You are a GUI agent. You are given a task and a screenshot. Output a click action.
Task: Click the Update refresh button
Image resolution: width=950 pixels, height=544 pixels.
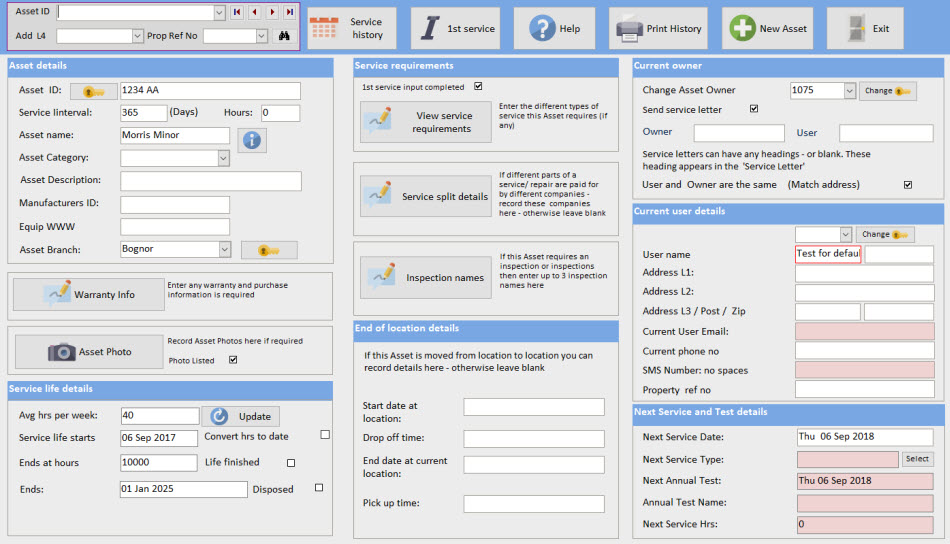(x=240, y=416)
